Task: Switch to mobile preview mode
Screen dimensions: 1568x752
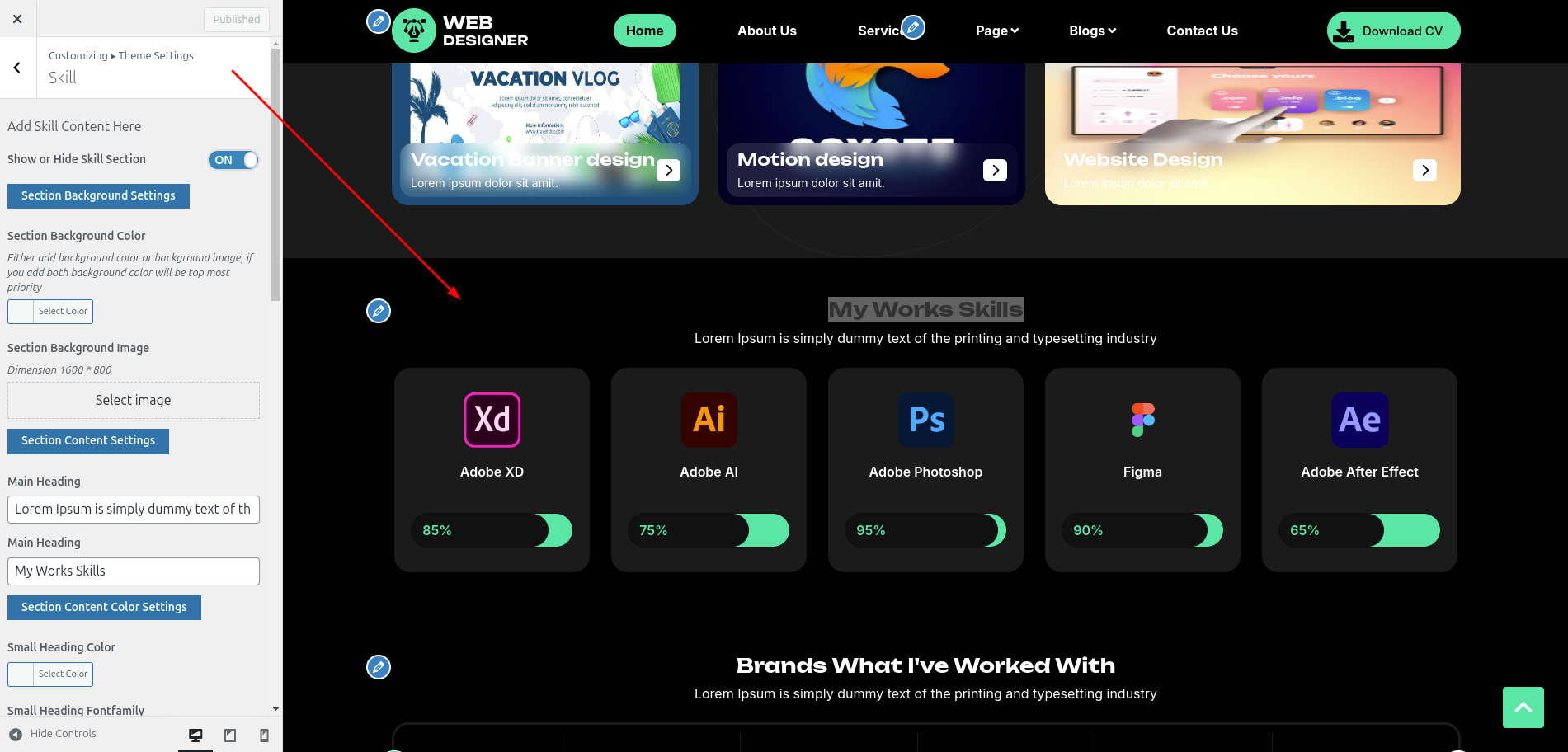Action: [x=264, y=735]
